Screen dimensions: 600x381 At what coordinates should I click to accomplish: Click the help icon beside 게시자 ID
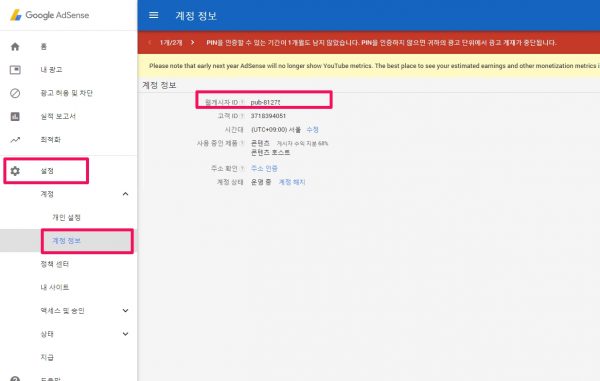pyautogui.click(x=242, y=102)
